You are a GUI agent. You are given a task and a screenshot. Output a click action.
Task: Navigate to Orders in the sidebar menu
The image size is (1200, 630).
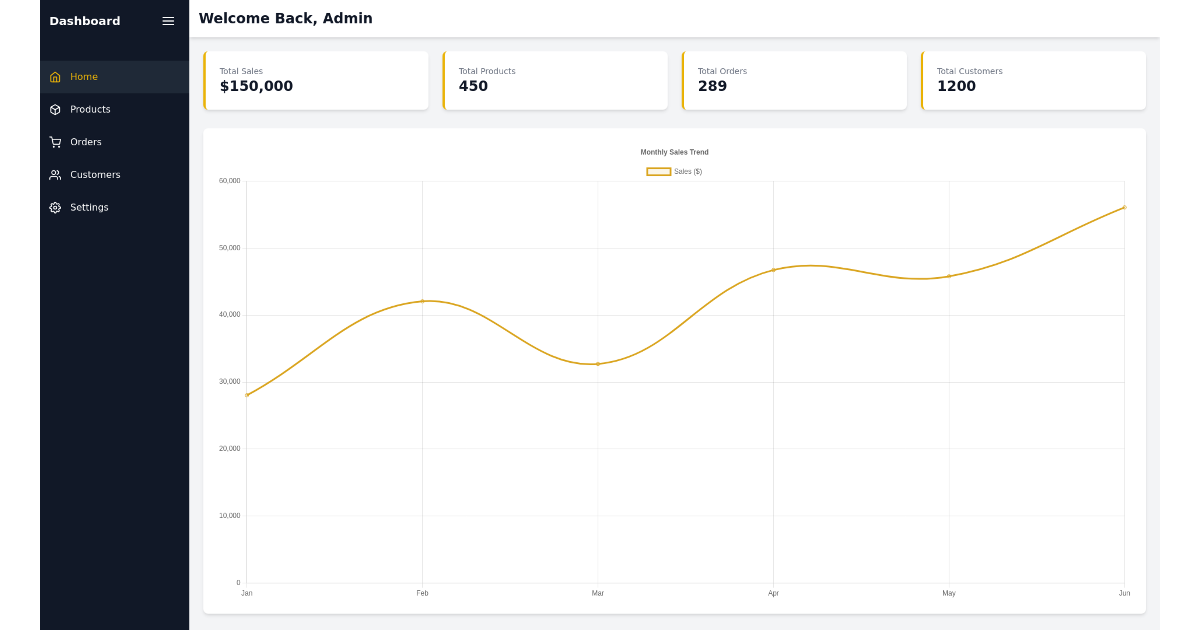85,141
